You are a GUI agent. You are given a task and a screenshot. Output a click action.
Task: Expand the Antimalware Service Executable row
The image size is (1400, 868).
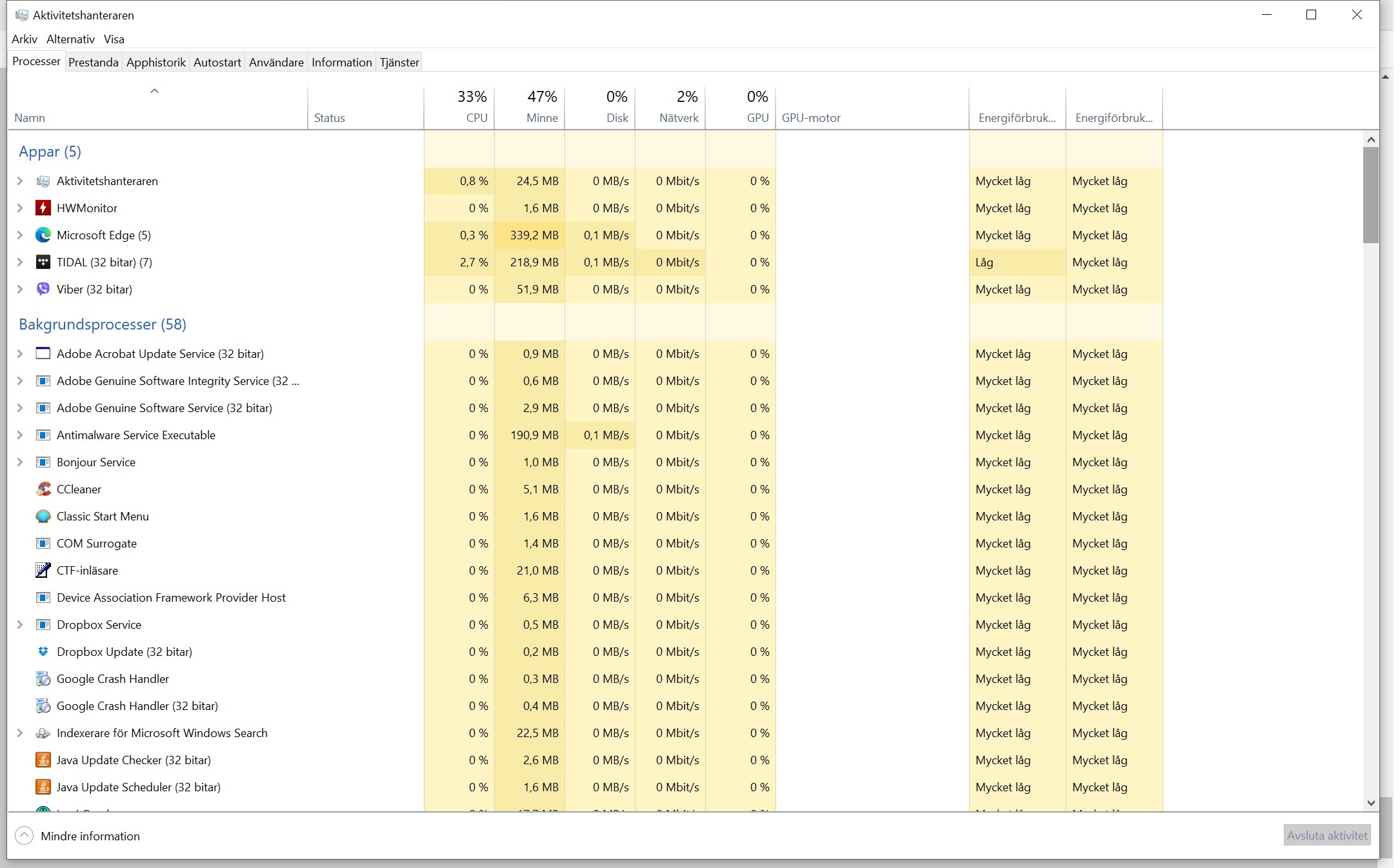pos(20,435)
